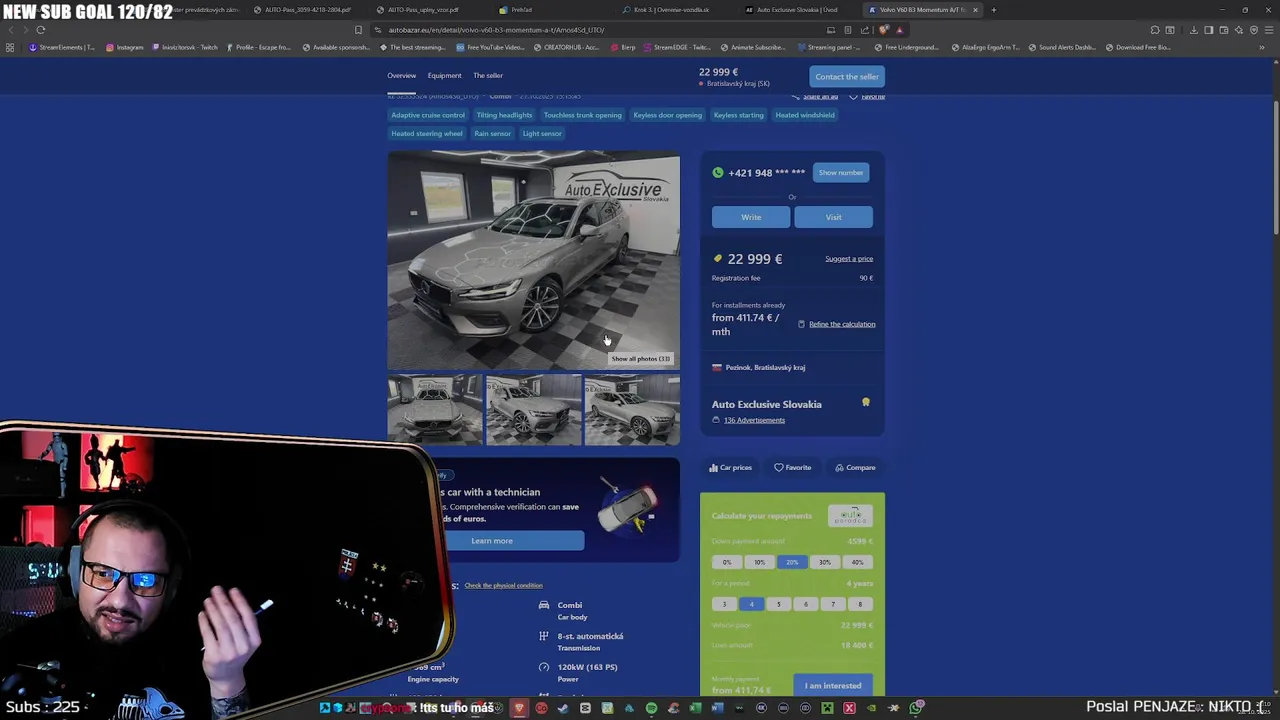Screen dimensions: 1280x720
Task: Click the page vertical scrollbar
Action: 1276,170
